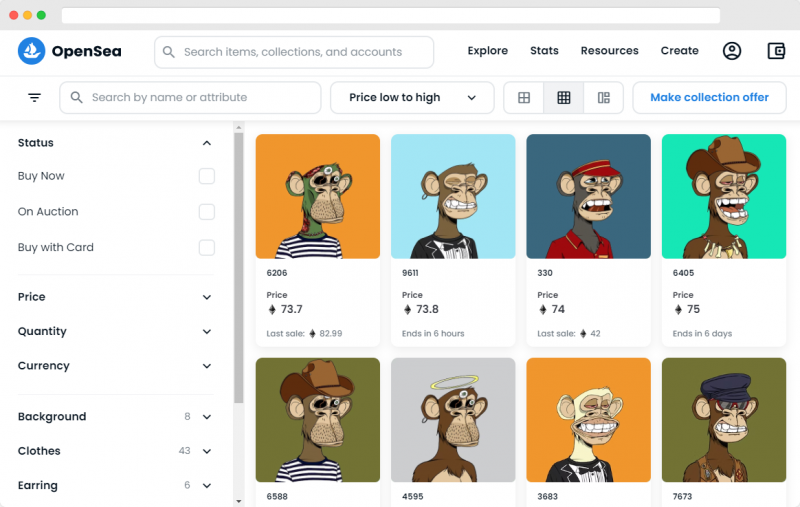The height and width of the screenshot is (507, 800).
Task: Expand the Price filter section
Action: (x=207, y=297)
